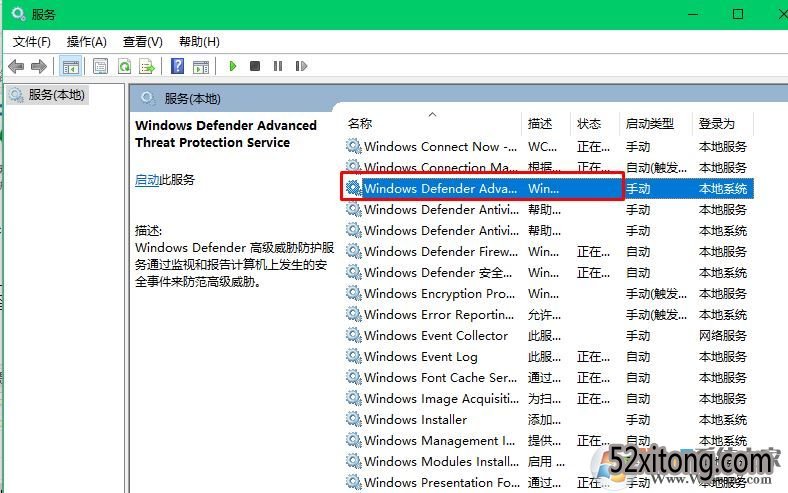Select the Windows Image Acquisiti... service row
The width and height of the screenshot is (788, 493).
coord(549,399)
